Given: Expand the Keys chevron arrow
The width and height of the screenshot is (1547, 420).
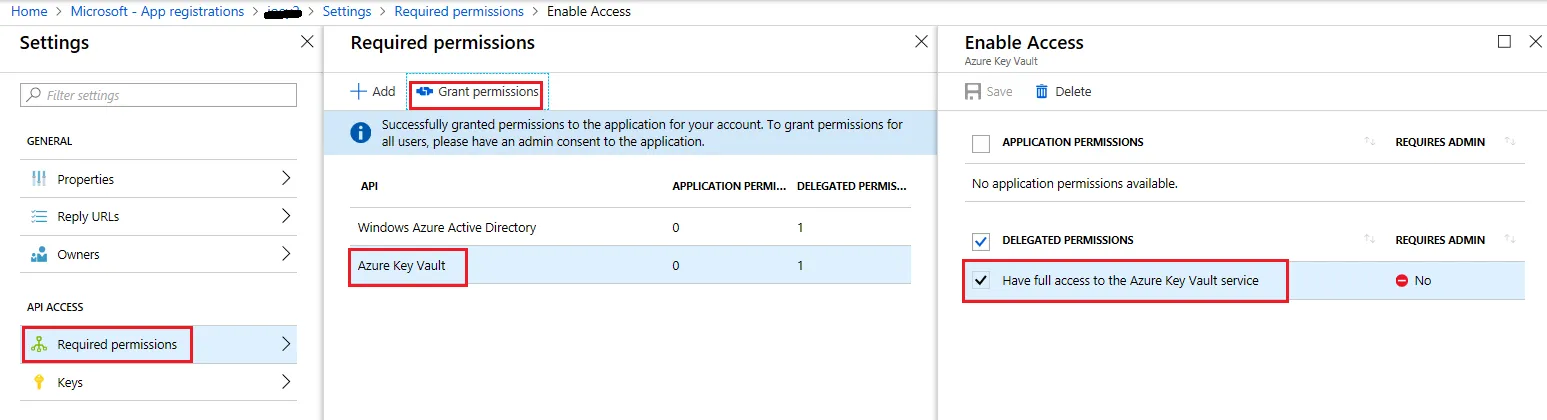Looking at the screenshot, I should 286,382.
